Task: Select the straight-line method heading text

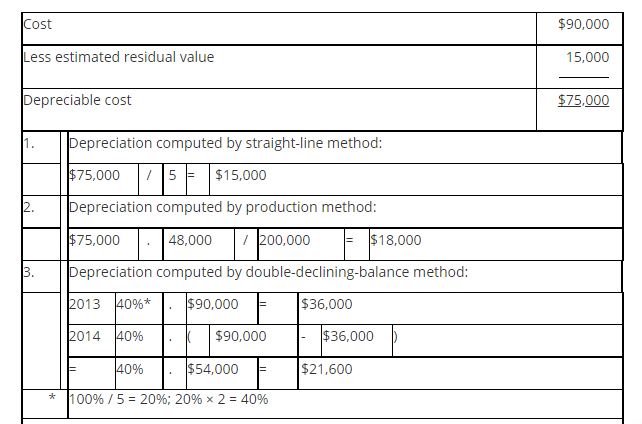Action: click(x=225, y=143)
